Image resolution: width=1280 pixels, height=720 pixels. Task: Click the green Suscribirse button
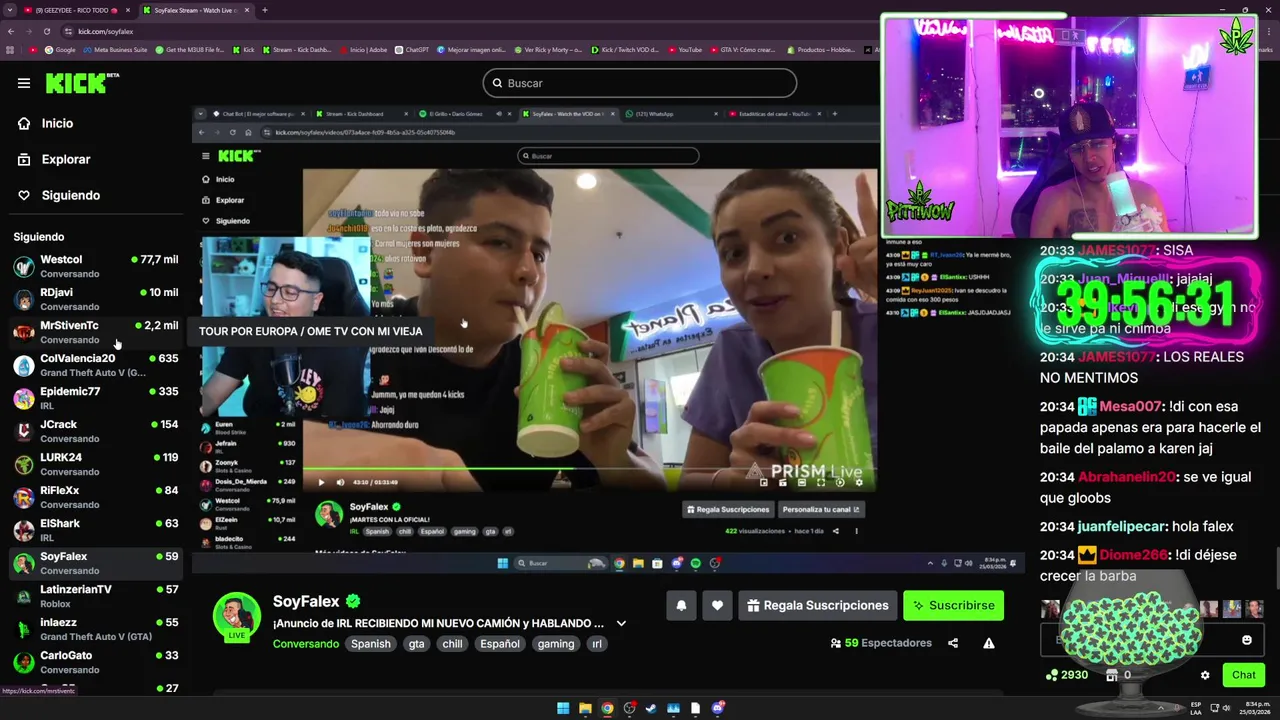click(x=953, y=605)
